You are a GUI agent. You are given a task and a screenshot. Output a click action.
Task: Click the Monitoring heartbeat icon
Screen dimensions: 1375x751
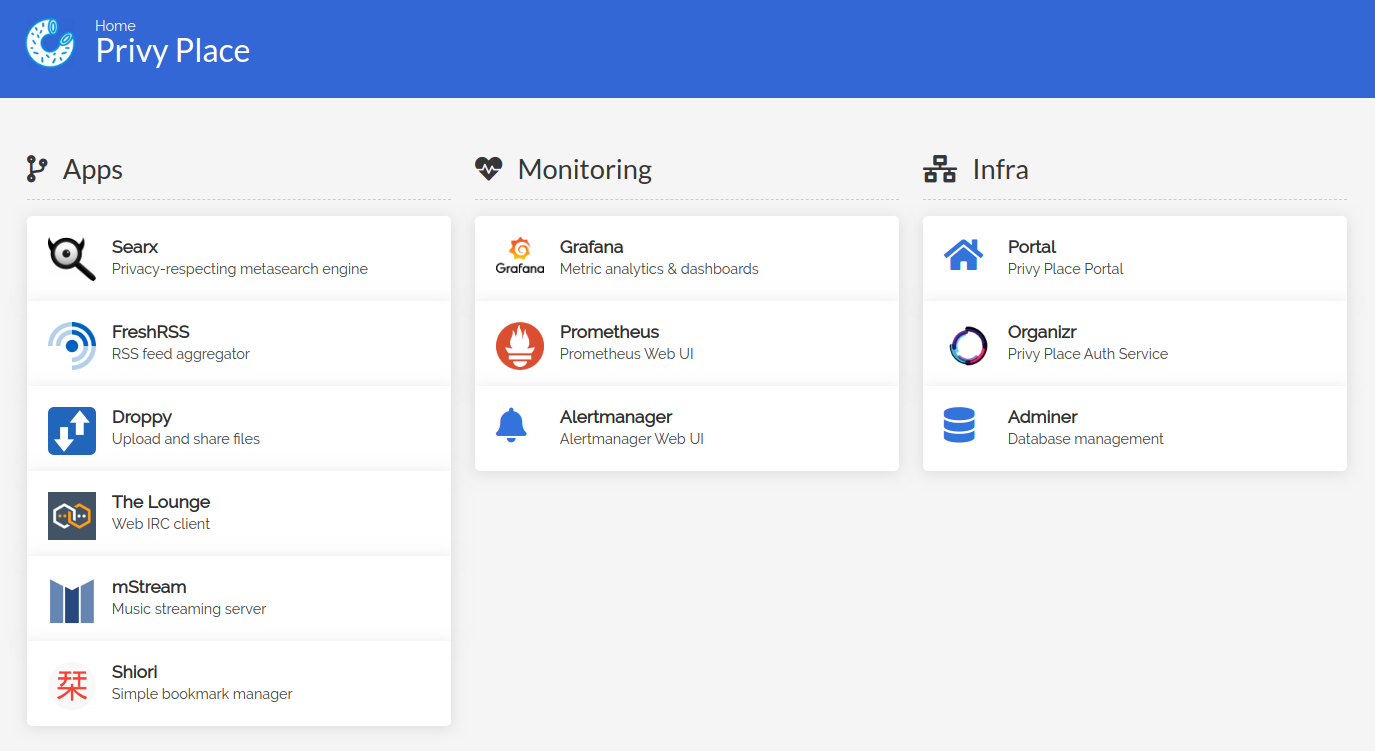point(488,169)
